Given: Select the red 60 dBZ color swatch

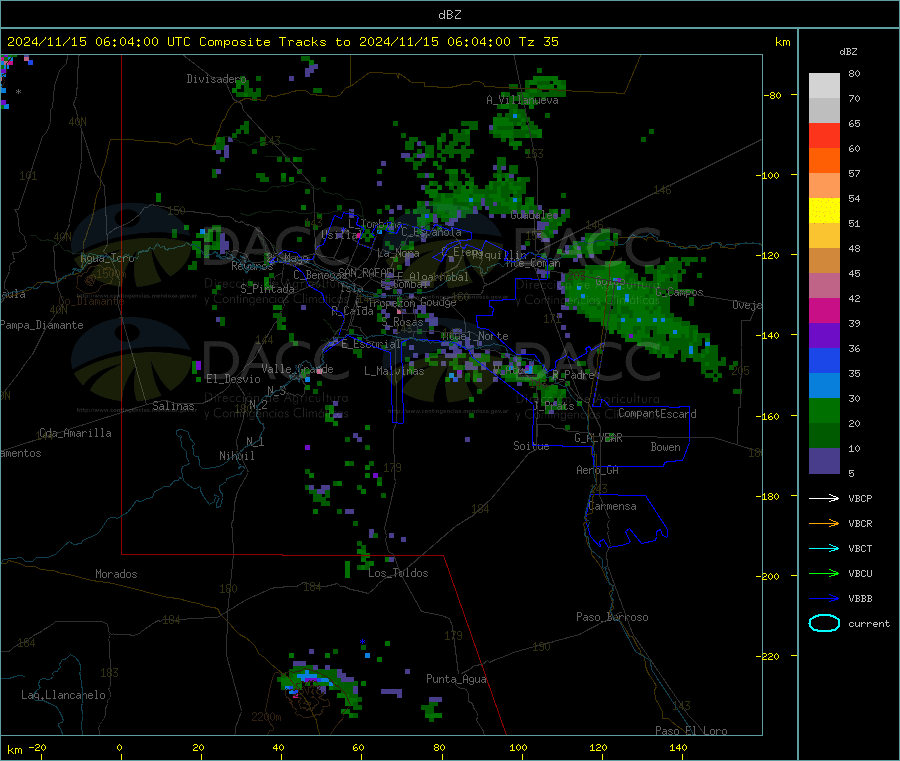Looking at the screenshot, I should point(824,135).
